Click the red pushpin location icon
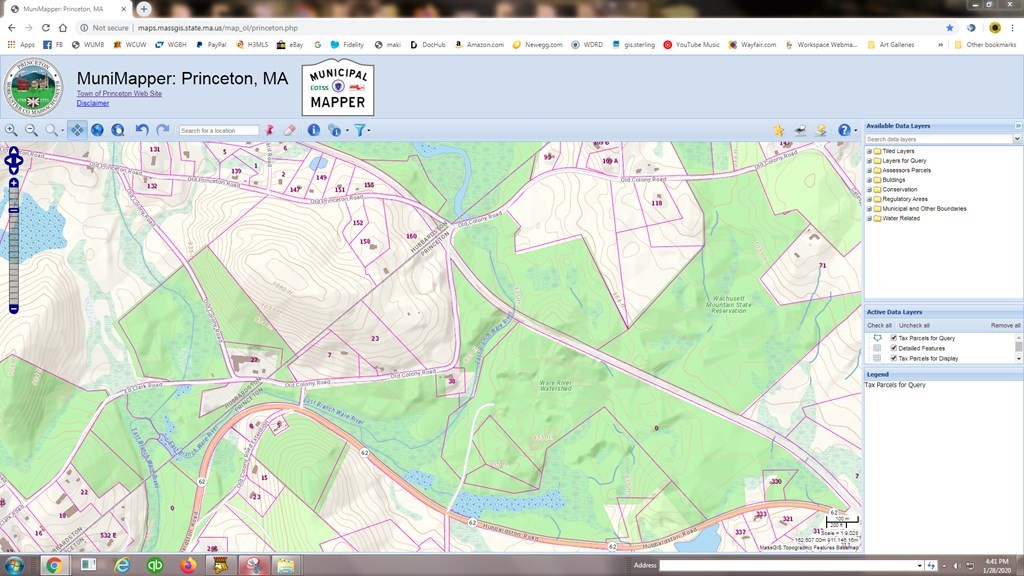This screenshot has width=1024, height=576. coord(269,130)
